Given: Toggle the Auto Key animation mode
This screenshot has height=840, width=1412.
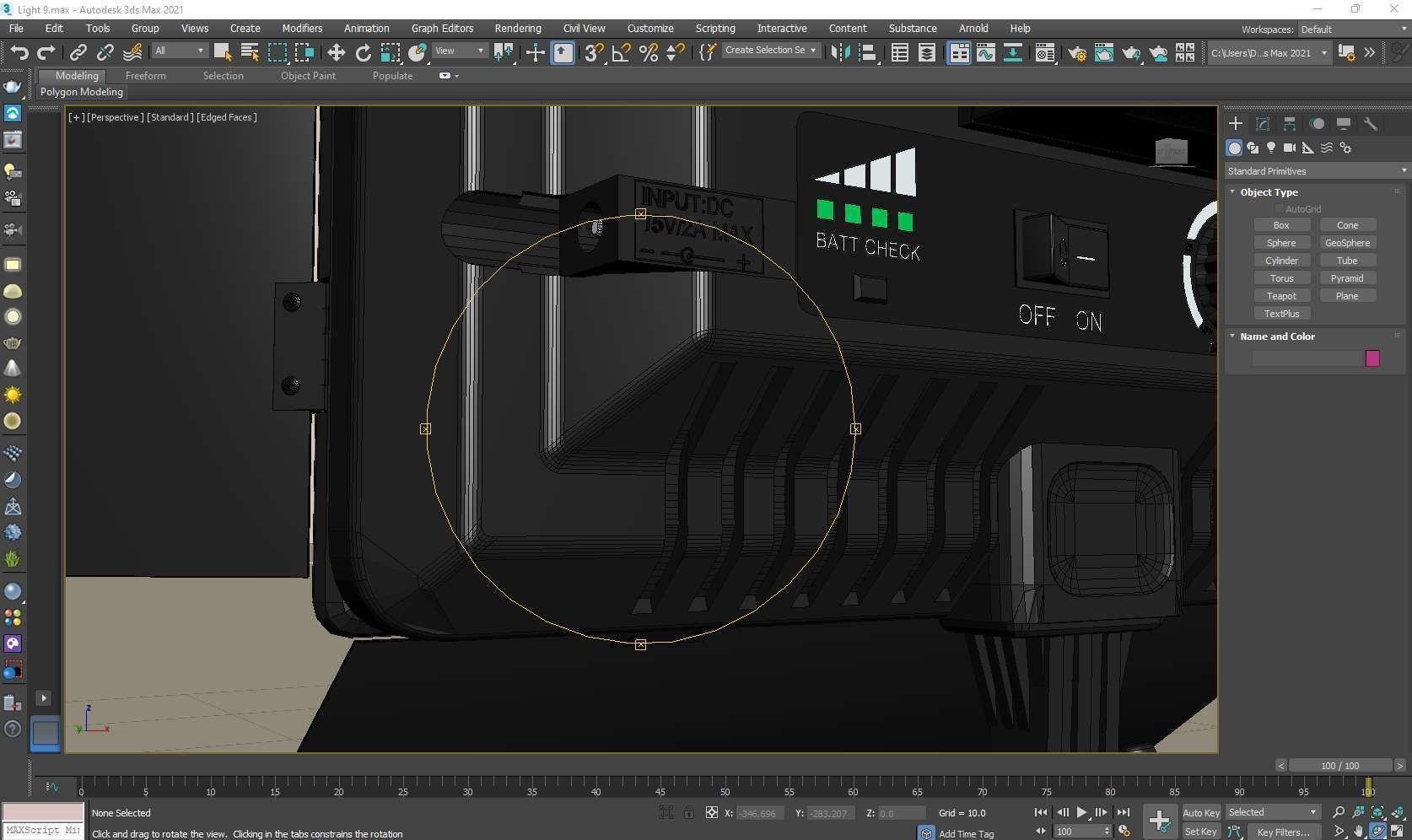Looking at the screenshot, I should coord(1201,812).
